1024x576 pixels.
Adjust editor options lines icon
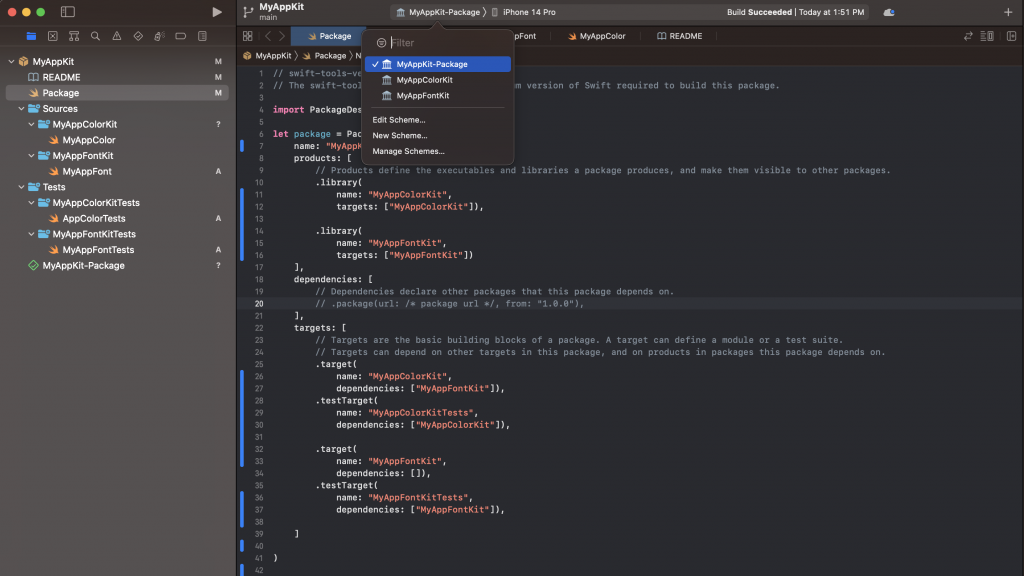[x=987, y=36]
